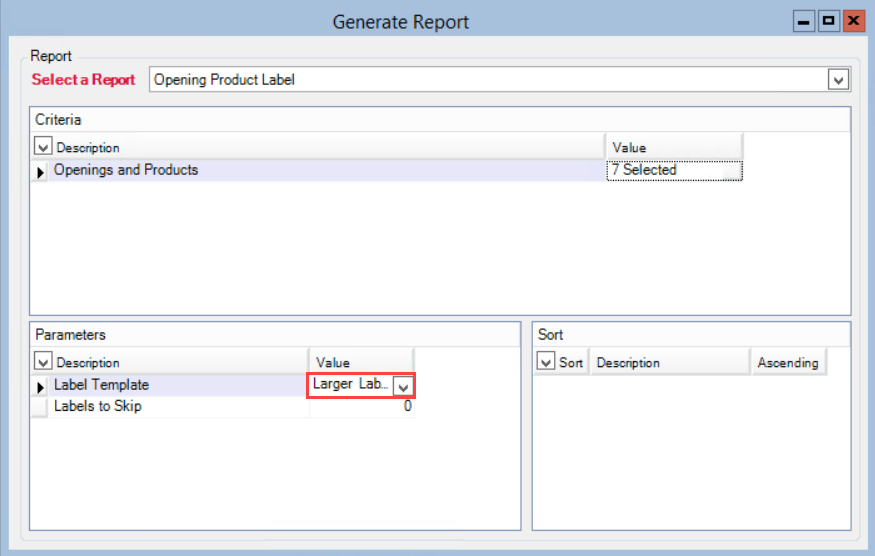Click the Sort column header
The width and height of the screenshot is (875, 556).
571,362
